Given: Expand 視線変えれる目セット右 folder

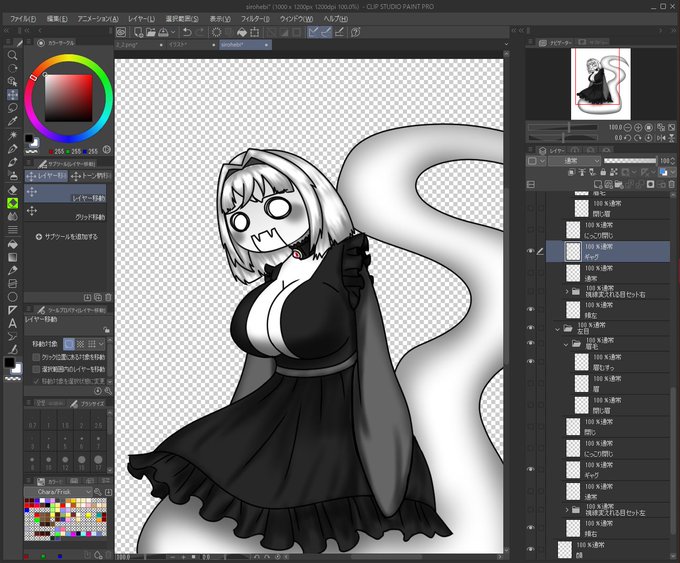Looking at the screenshot, I should pos(567,291).
